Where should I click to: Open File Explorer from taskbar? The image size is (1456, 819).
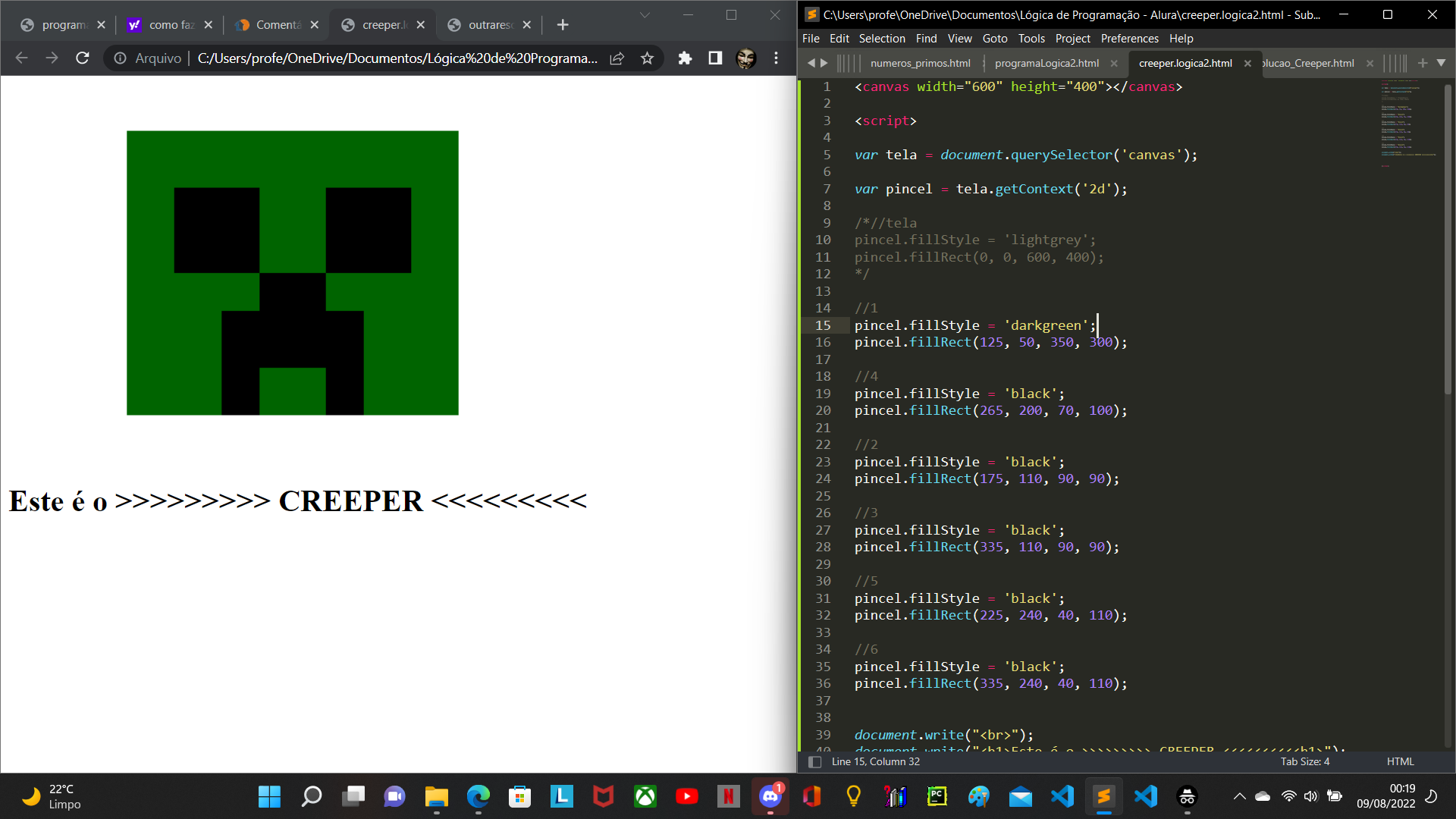pyautogui.click(x=436, y=796)
